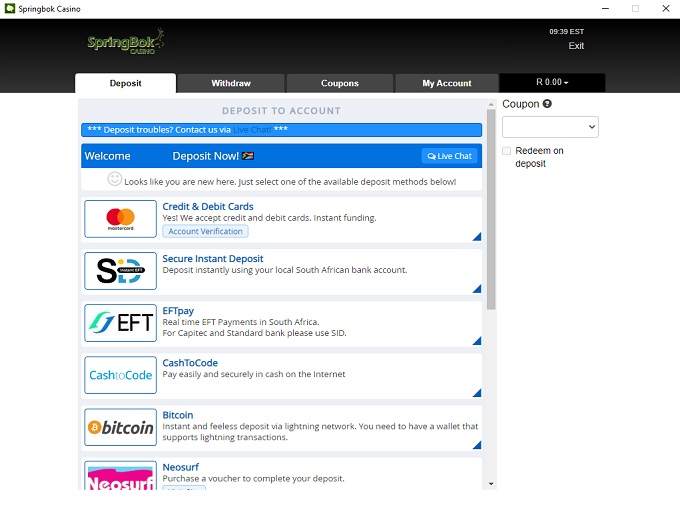Open the My Account tab
The width and height of the screenshot is (680, 511).
click(446, 83)
